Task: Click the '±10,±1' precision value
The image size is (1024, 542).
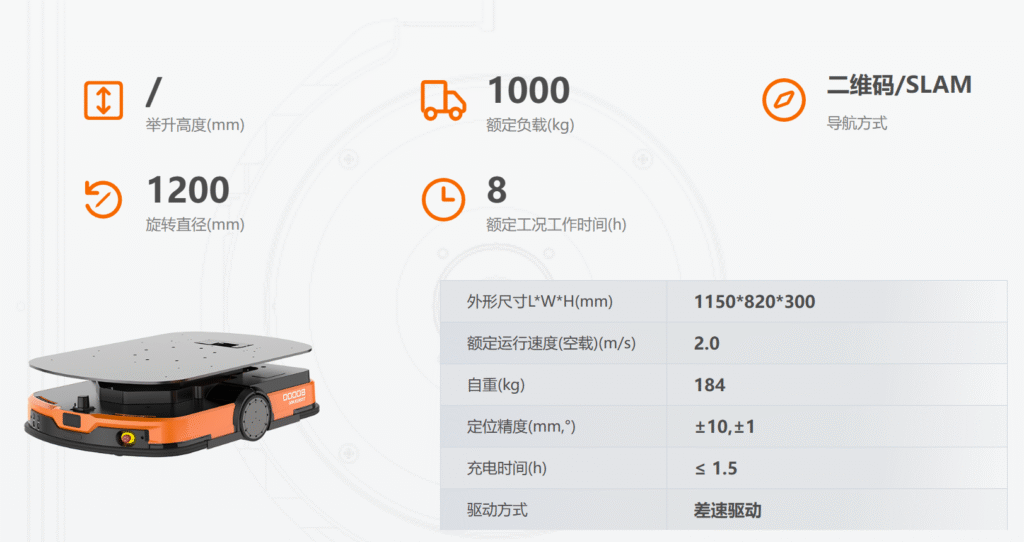Action: (x=724, y=426)
